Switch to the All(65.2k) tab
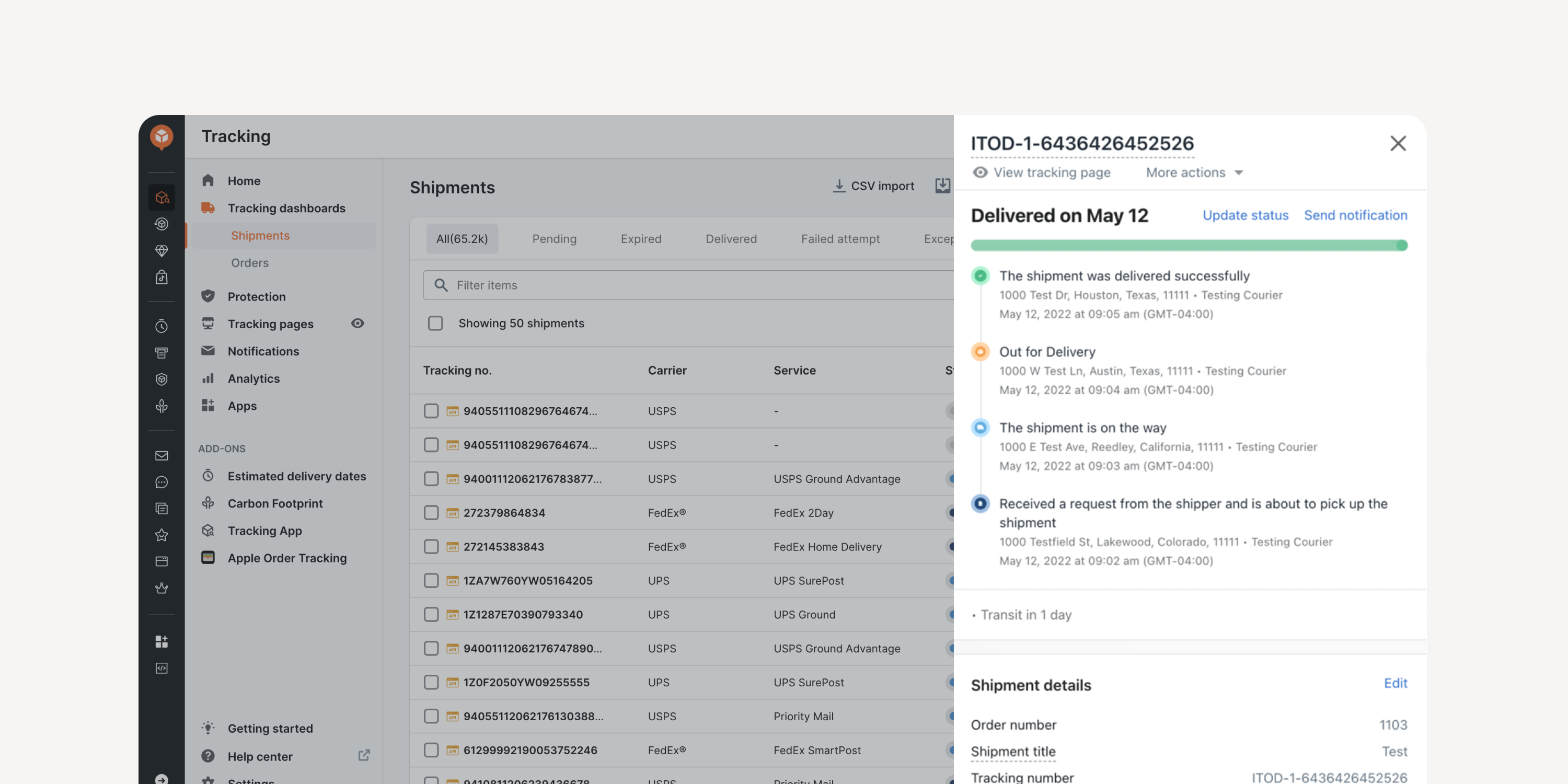 click(x=462, y=239)
